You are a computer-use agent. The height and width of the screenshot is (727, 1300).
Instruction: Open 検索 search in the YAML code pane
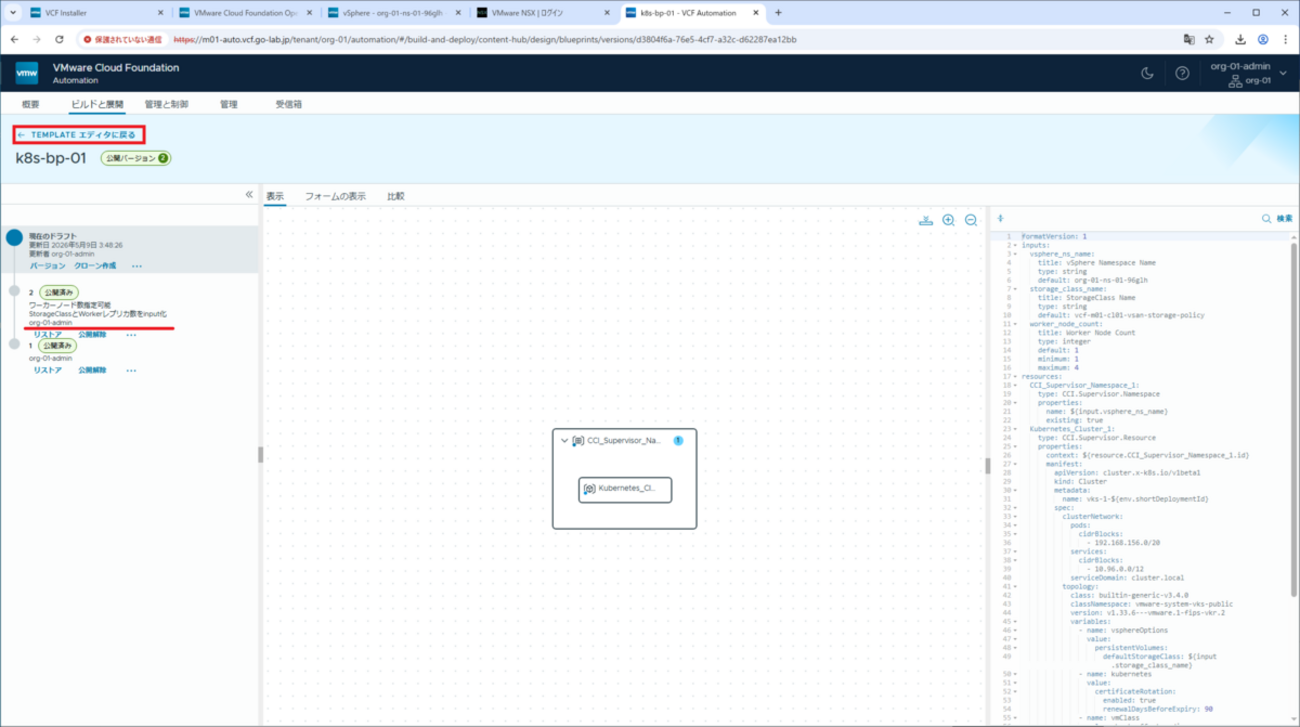[x=1277, y=218]
